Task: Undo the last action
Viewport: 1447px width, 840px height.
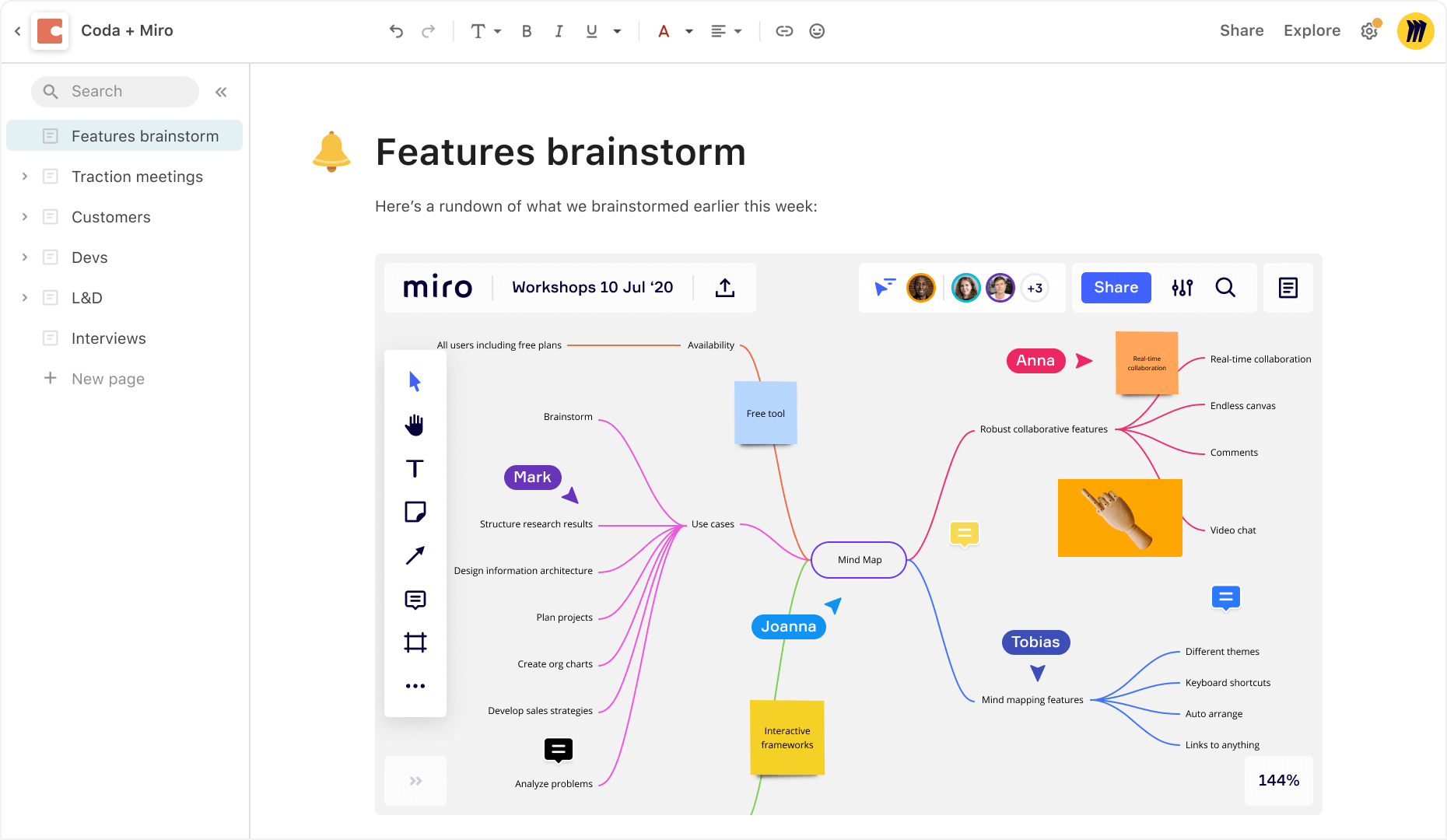Action: 396,31
